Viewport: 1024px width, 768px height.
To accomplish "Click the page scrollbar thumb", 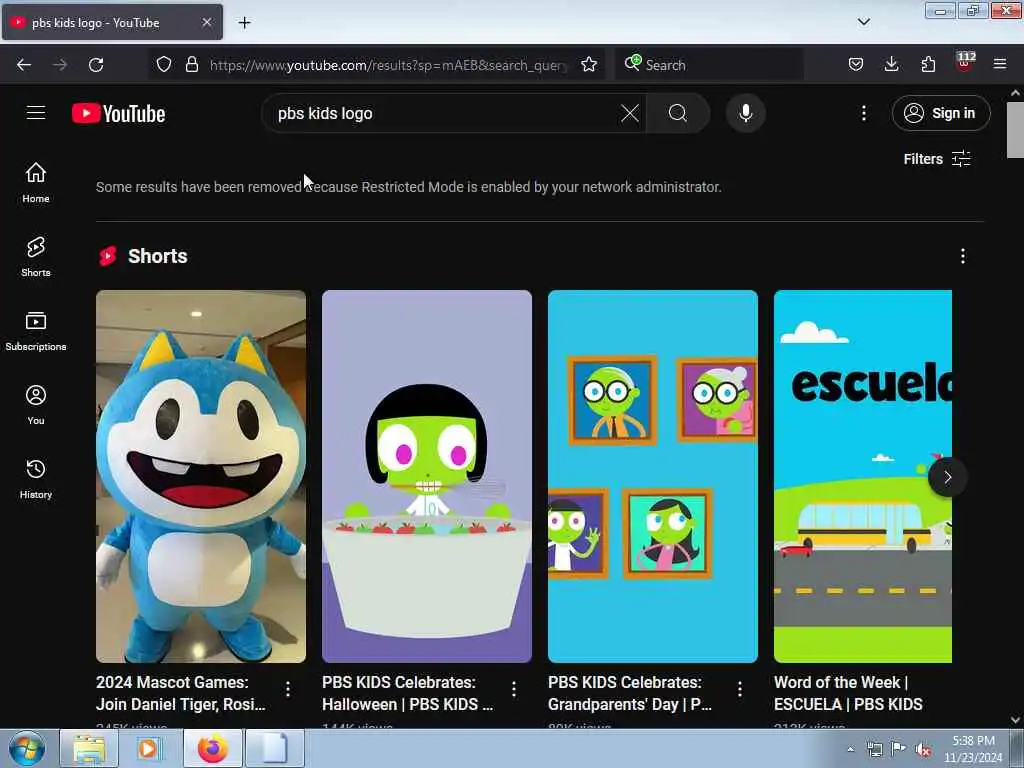I will pyautogui.click(x=1015, y=130).
